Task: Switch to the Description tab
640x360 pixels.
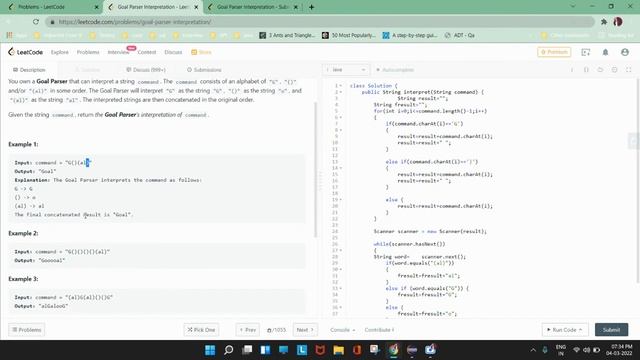Action: 29,70
